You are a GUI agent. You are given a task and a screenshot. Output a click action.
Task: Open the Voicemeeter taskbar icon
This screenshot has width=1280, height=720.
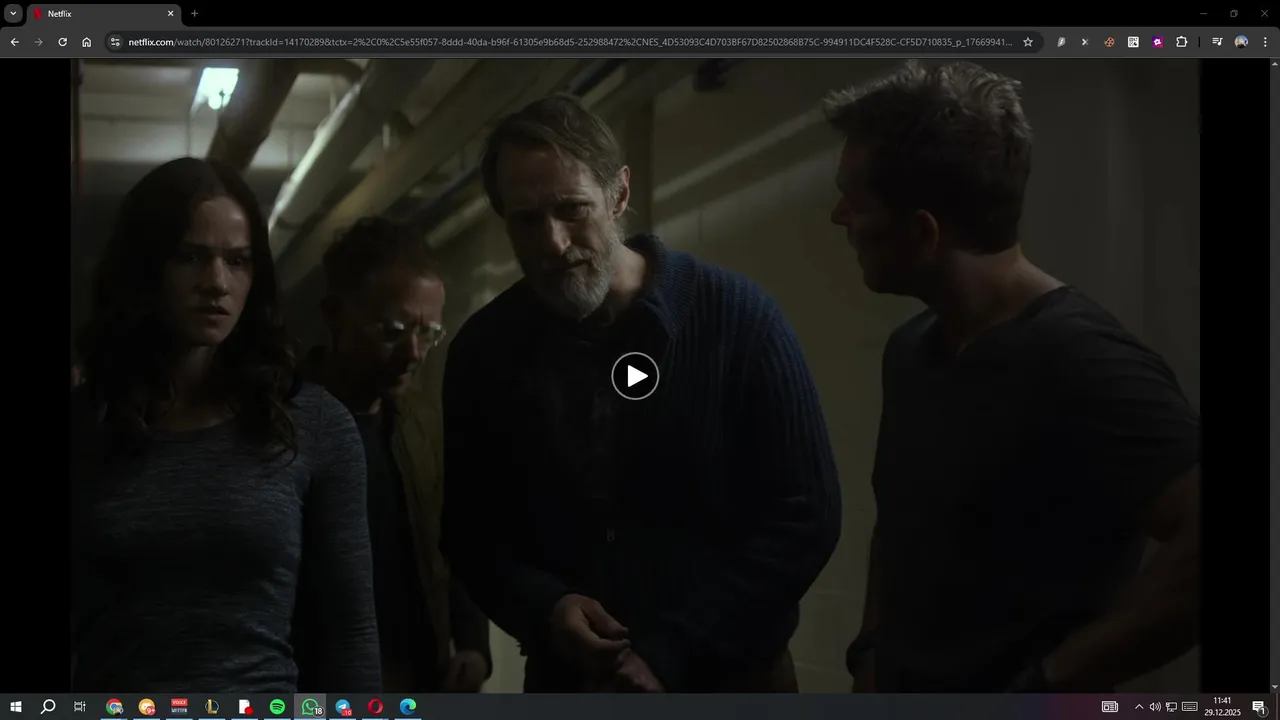click(179, 707)
